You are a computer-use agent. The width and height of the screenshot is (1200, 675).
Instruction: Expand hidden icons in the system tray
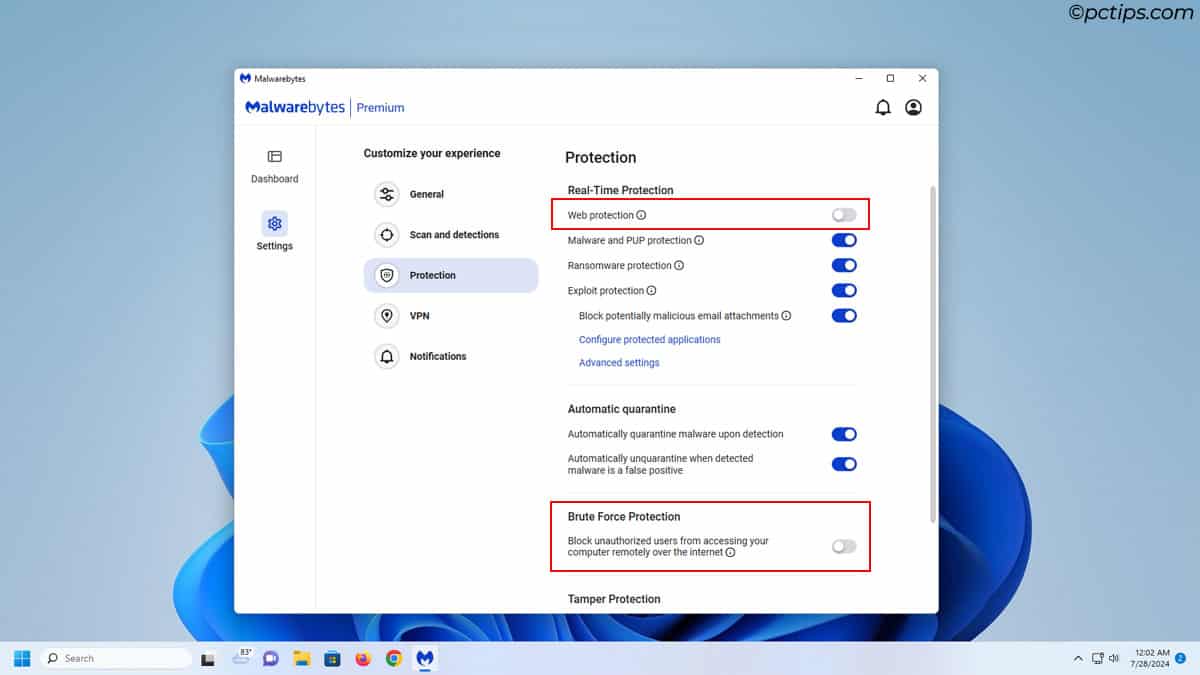[x=1078, y=658]
